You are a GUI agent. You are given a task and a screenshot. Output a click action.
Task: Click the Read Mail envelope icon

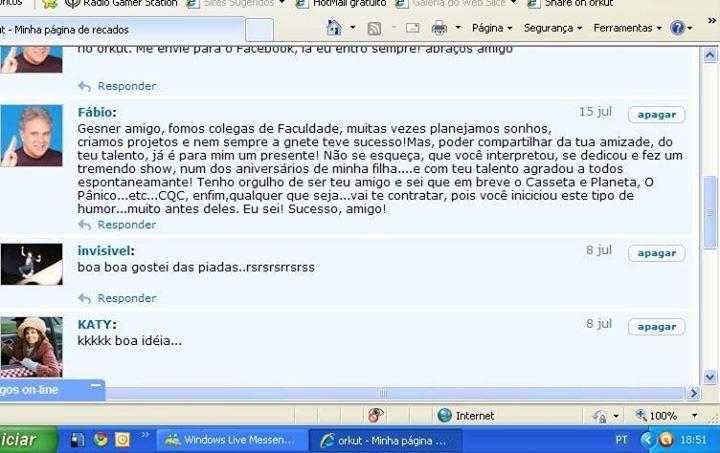coord(412,28)
